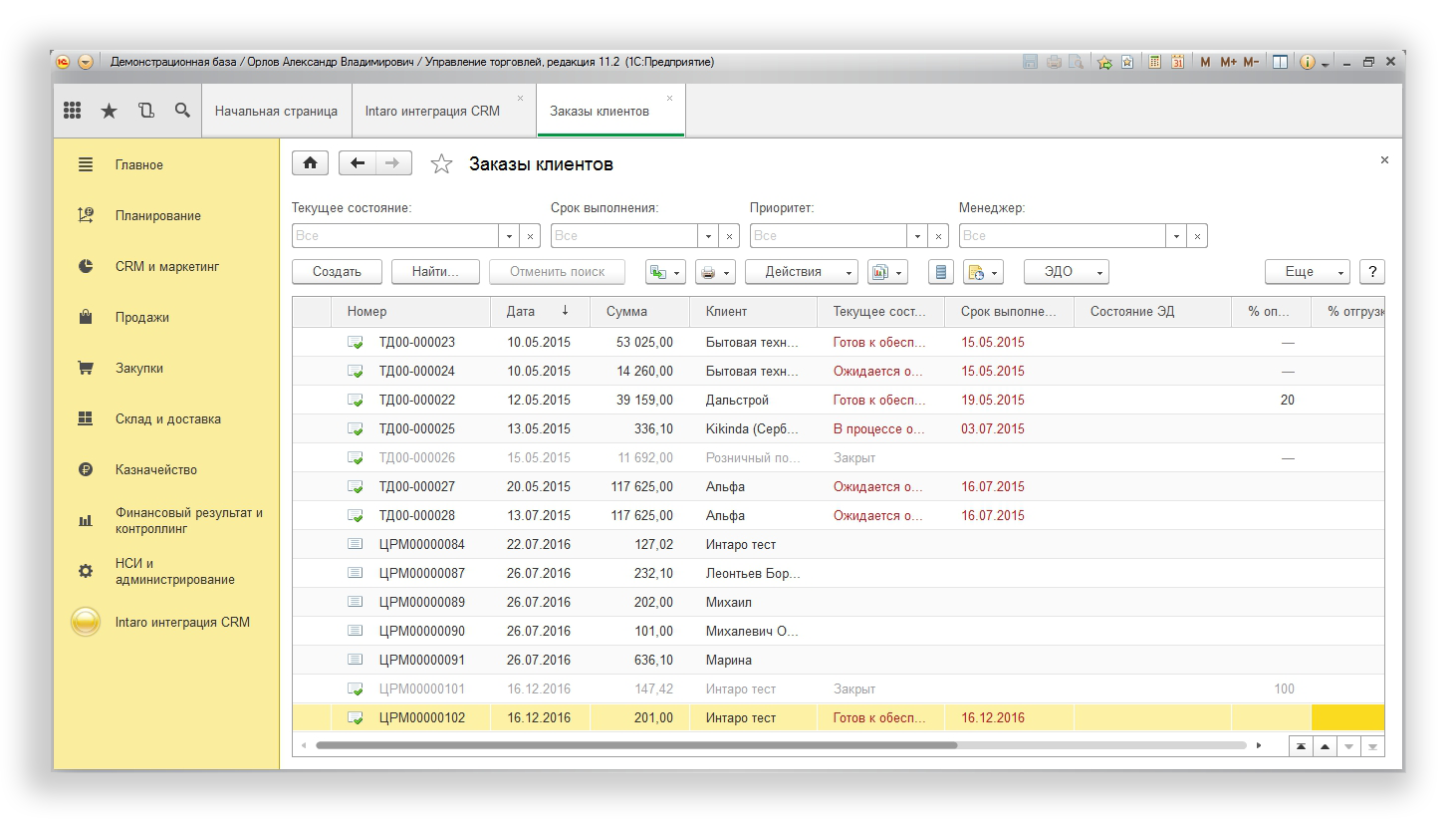Click the M+ memory add button
Viewport: 1456px width, 823px height.
(1228, 62)
